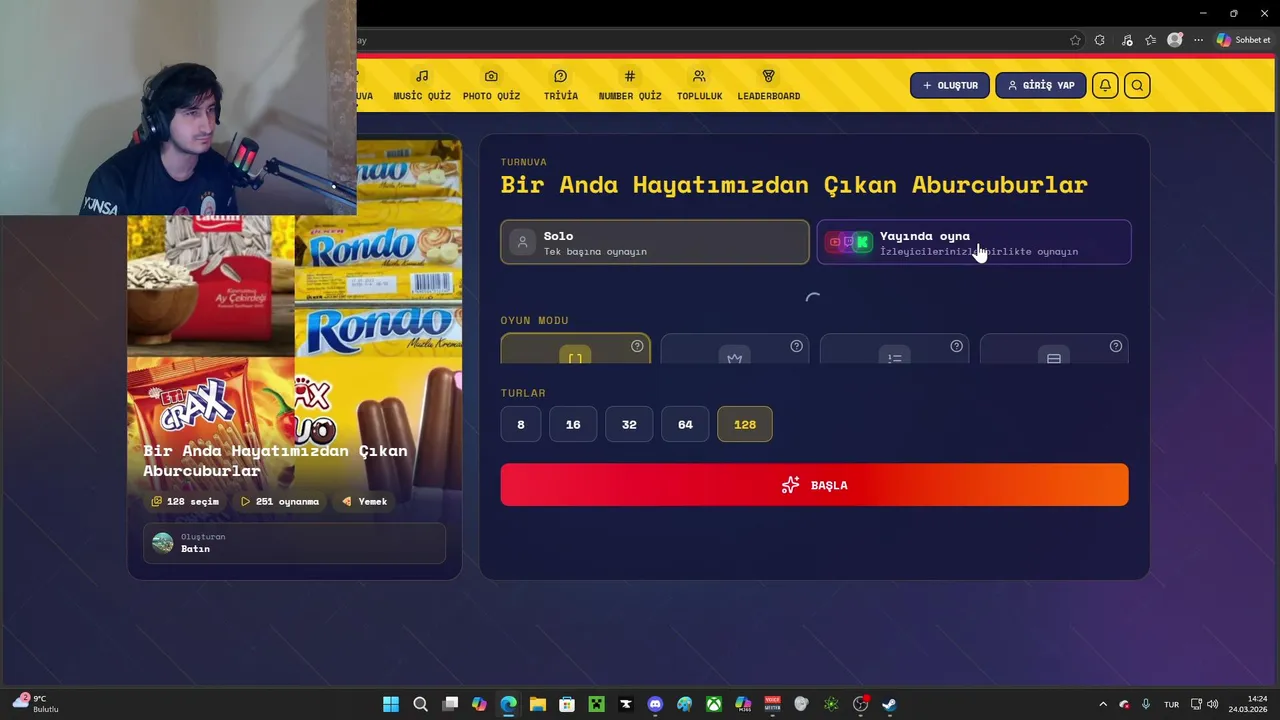This screenshot has height=720, width=1280.
Task: Switch the TUR keyboard language
Action: [1171, 704]
